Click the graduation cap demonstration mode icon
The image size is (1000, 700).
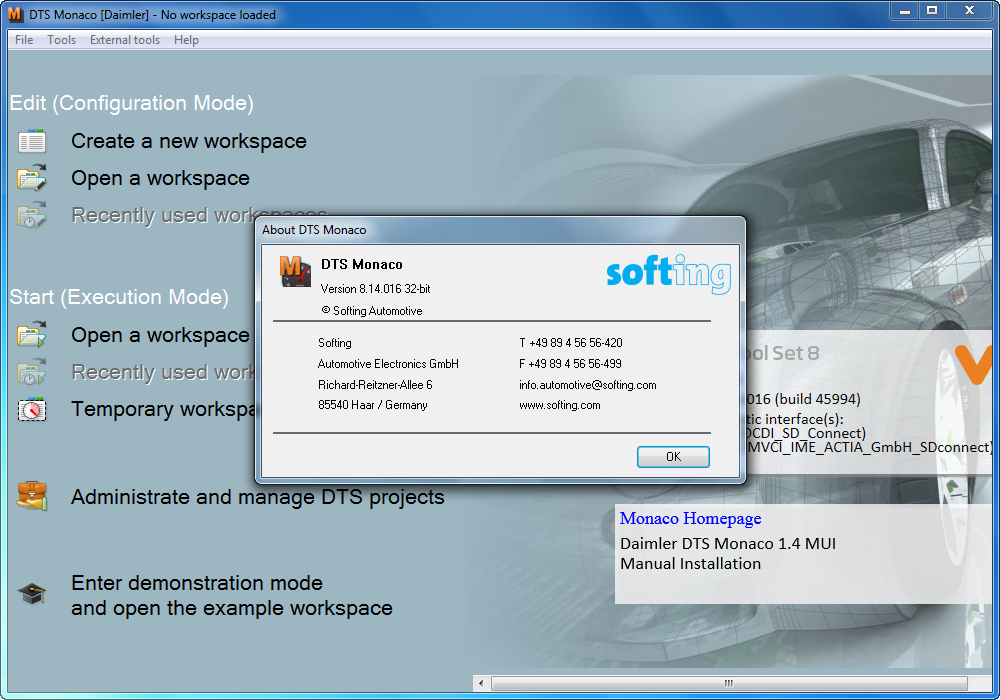pyautogui.click(x=31, y=592)
